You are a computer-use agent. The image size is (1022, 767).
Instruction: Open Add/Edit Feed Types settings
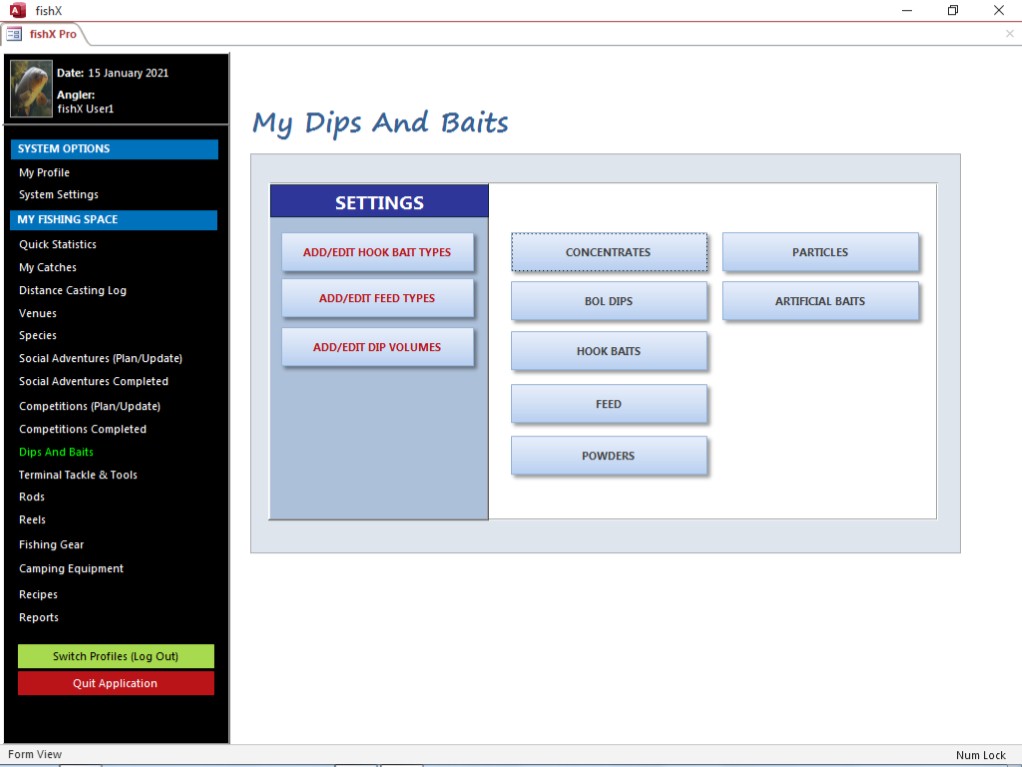[x=377, y=298]
